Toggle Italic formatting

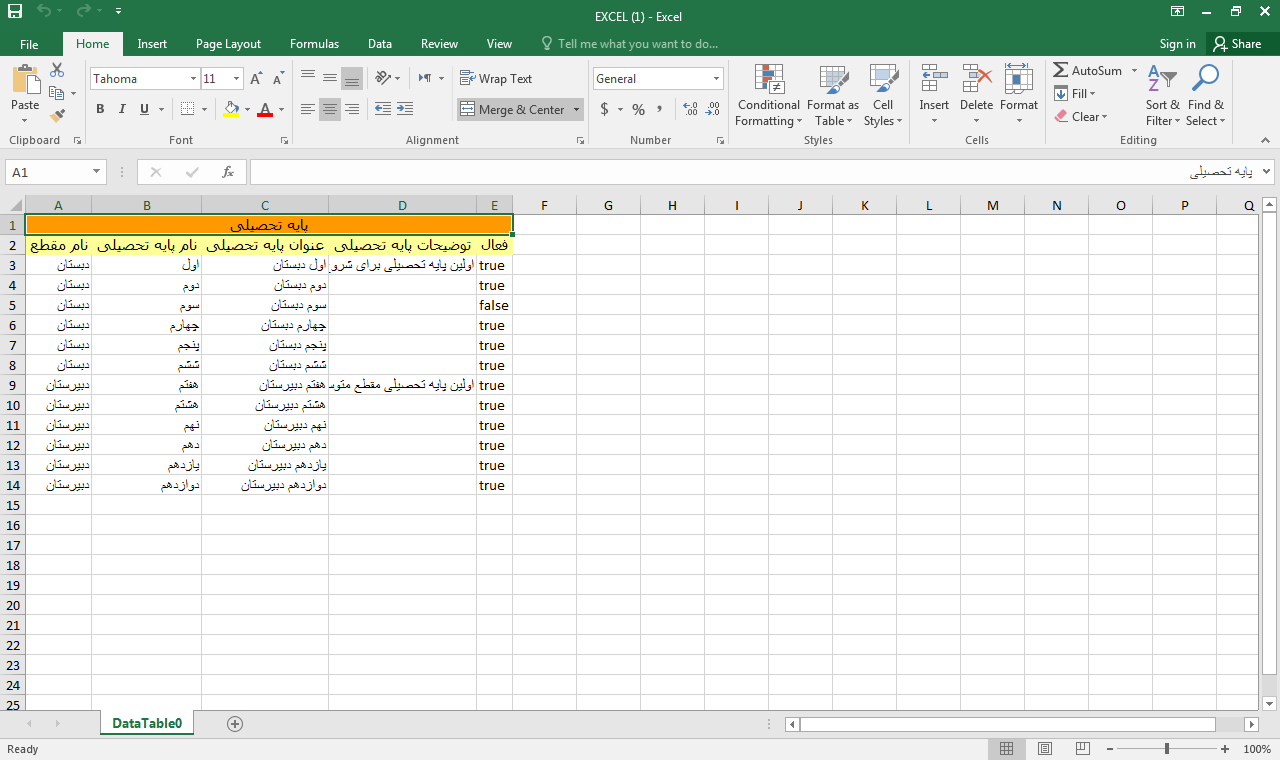(122, 109)
